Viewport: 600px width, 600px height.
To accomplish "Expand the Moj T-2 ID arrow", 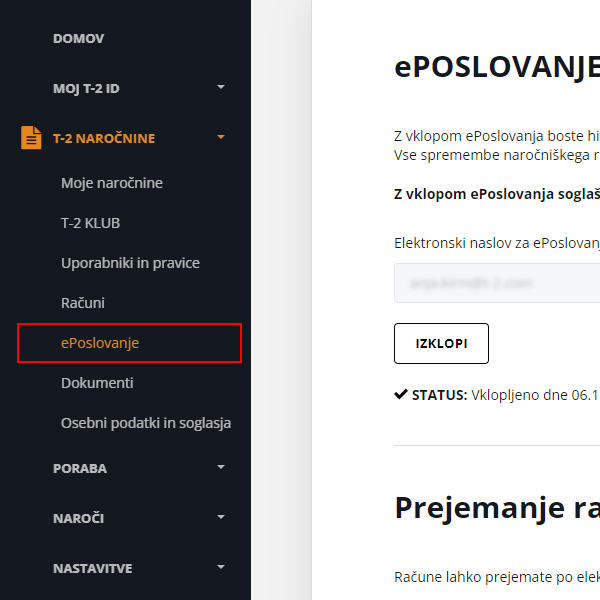I will pos(221,88).
